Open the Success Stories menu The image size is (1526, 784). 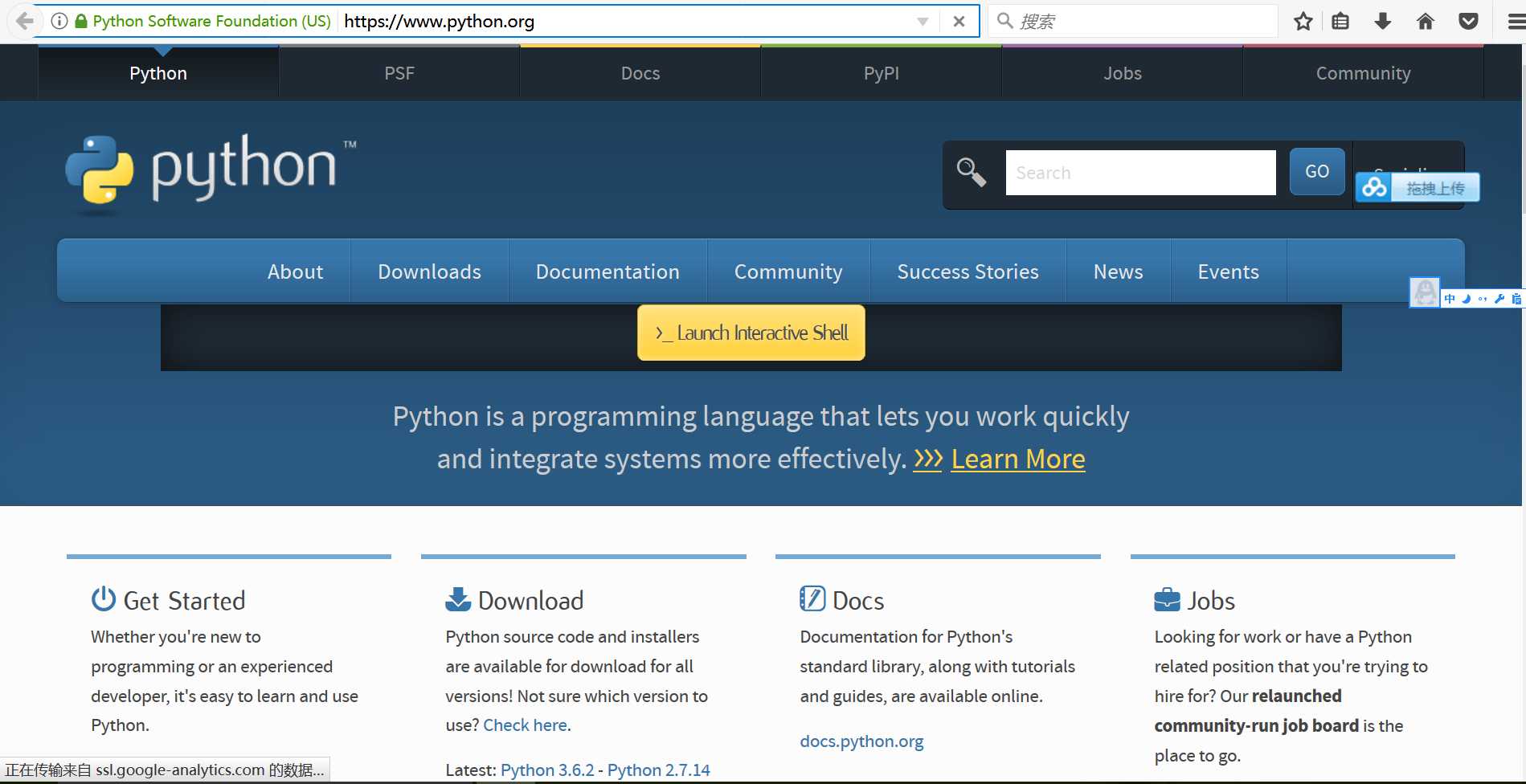[x=968, y=272]
